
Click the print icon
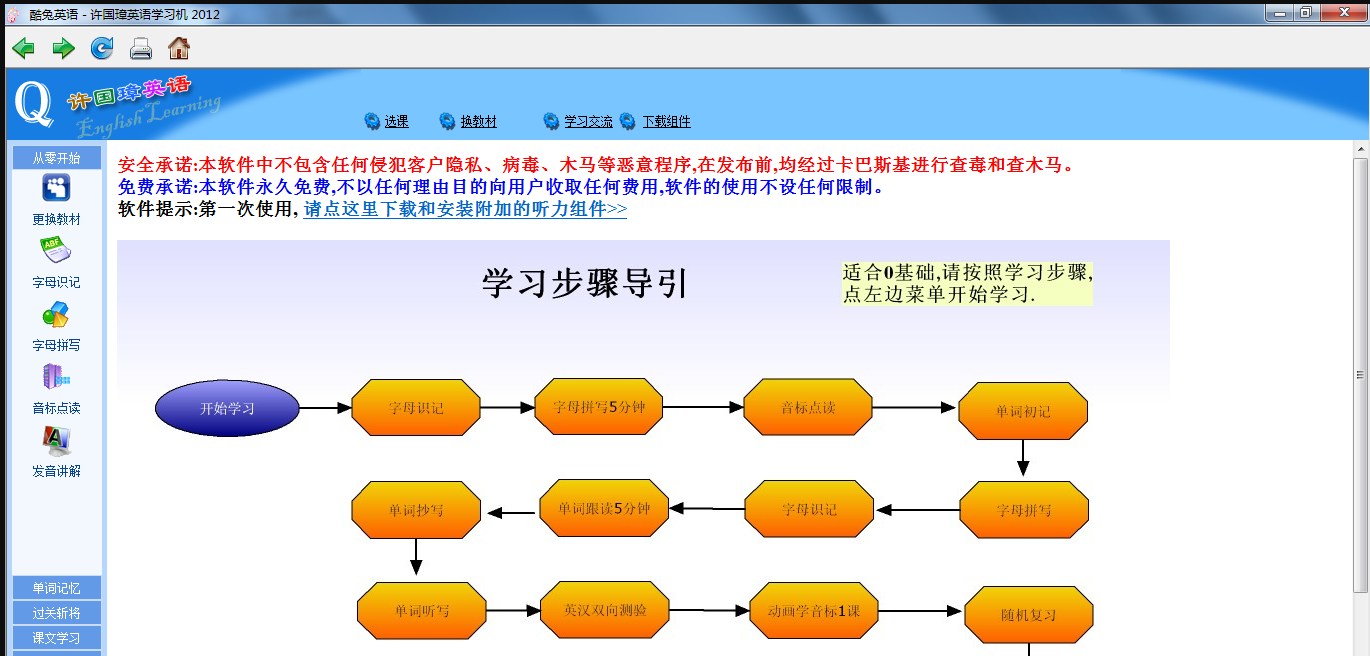point(139,47)
